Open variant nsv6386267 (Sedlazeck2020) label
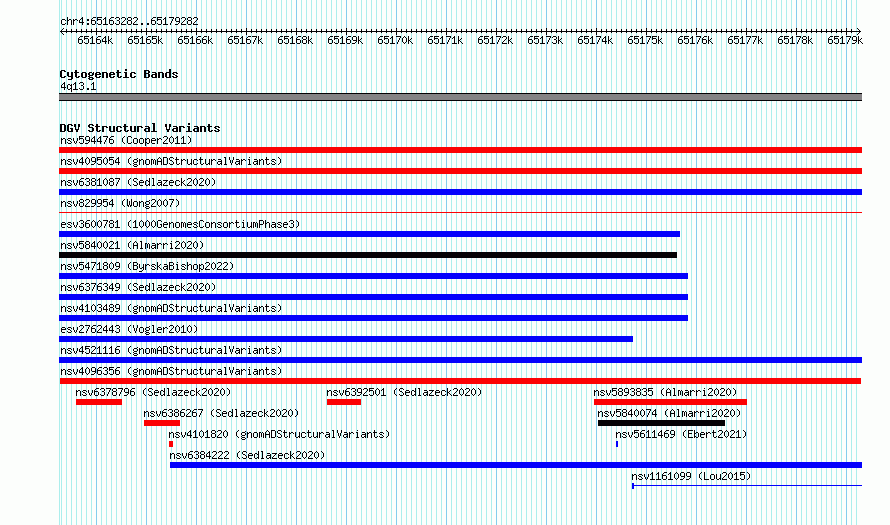 [x=221, y=413]
